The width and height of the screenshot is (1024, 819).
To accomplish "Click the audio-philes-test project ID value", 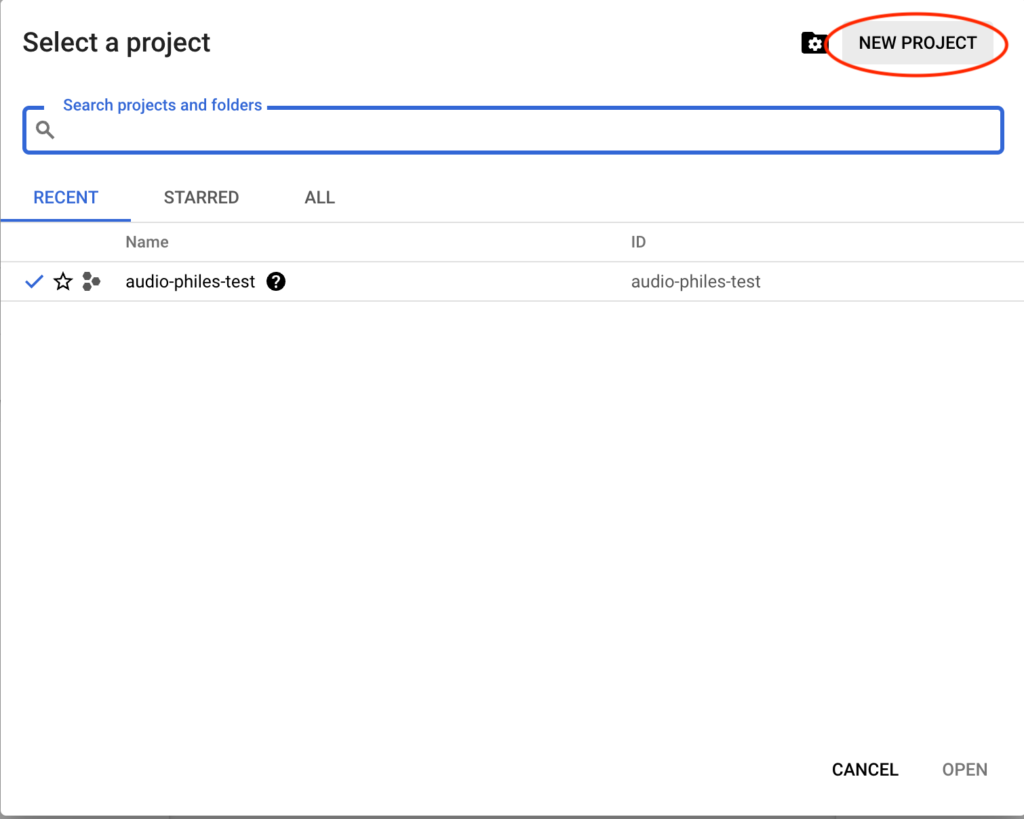I will 696,281.
